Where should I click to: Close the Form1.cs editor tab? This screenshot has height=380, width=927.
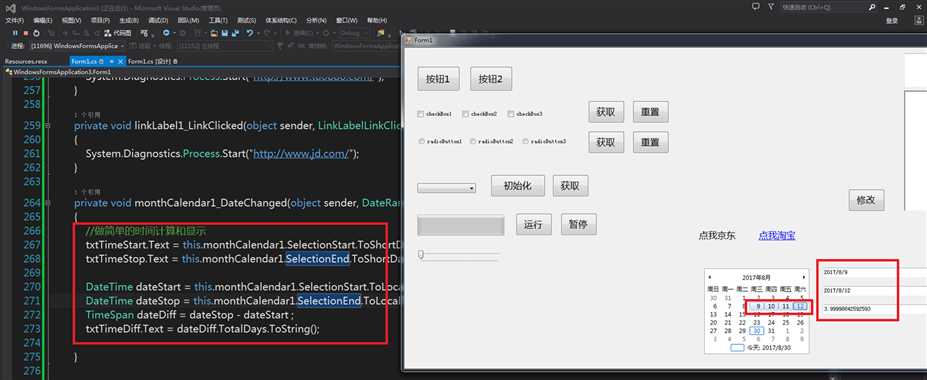(x=121, y=61)
